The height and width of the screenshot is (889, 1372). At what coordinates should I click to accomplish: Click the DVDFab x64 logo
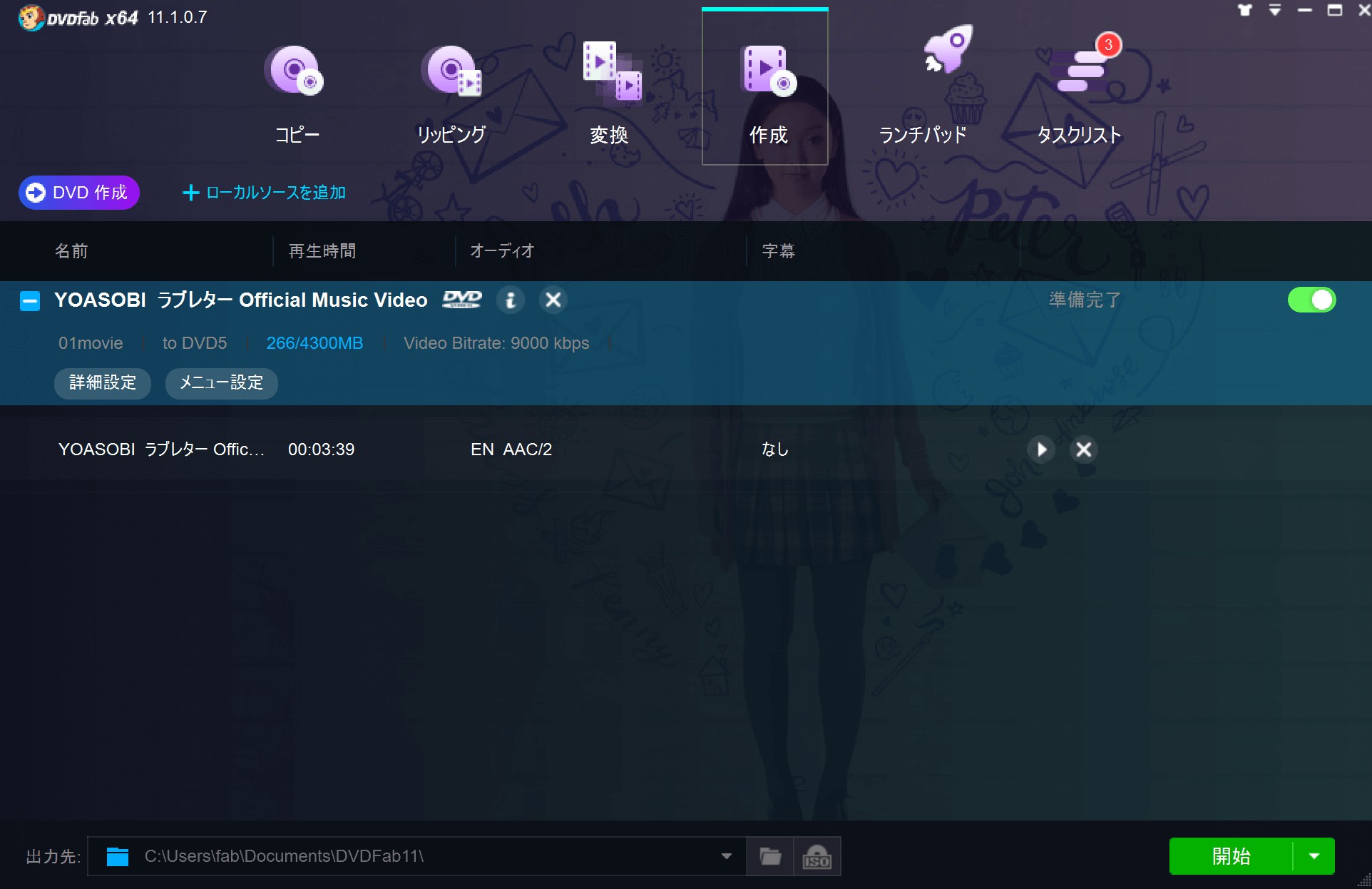tap(78, 17)
